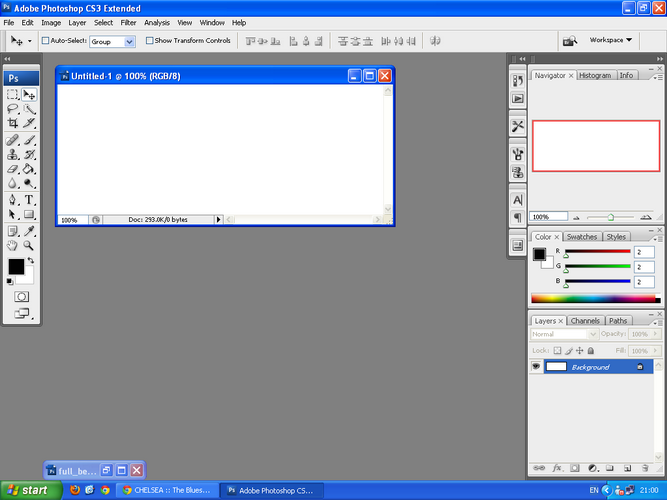Toggle lock position

pyautogui.click(x=579, y=351)
